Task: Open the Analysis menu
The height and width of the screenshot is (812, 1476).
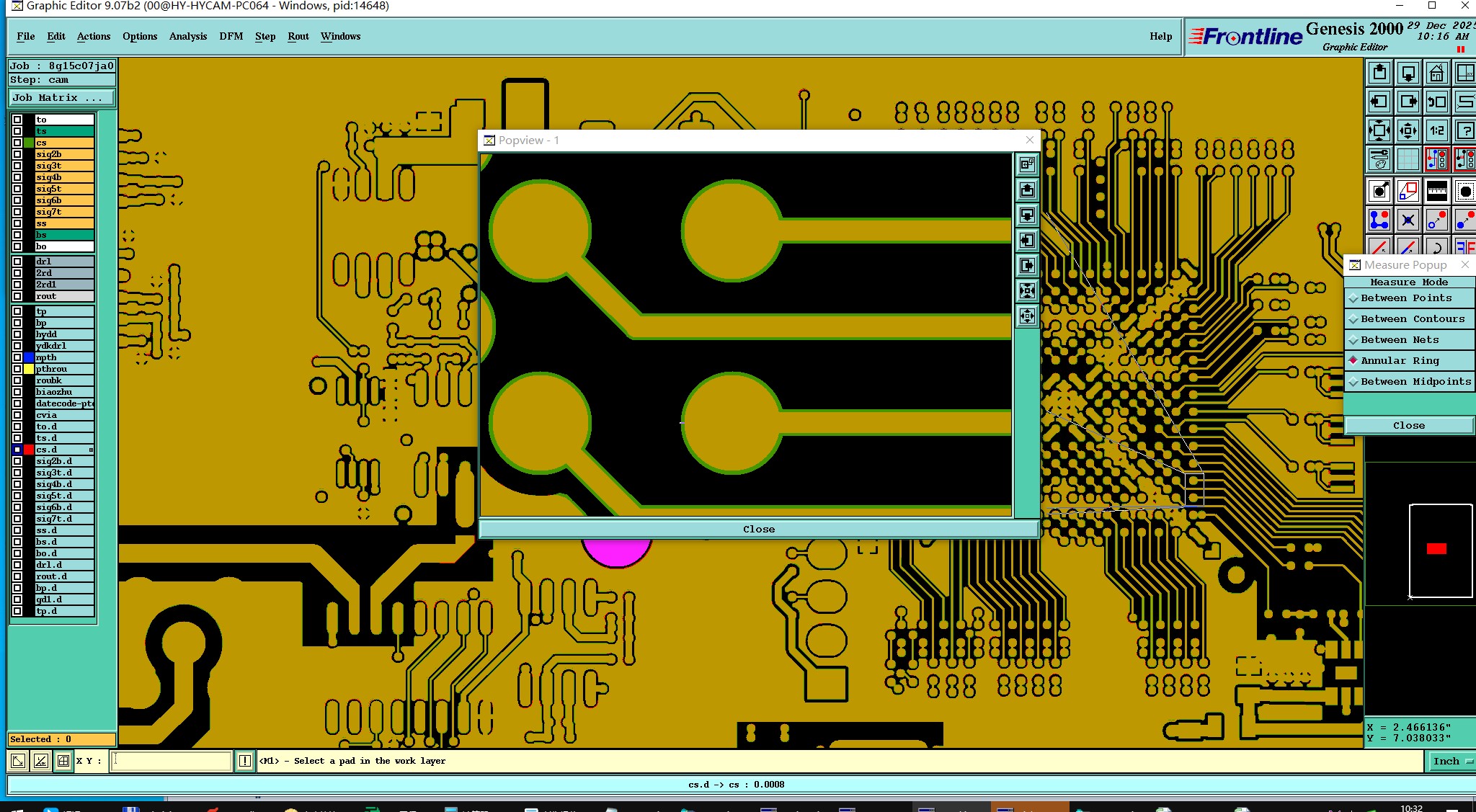Action: click(x=187, y=36)
